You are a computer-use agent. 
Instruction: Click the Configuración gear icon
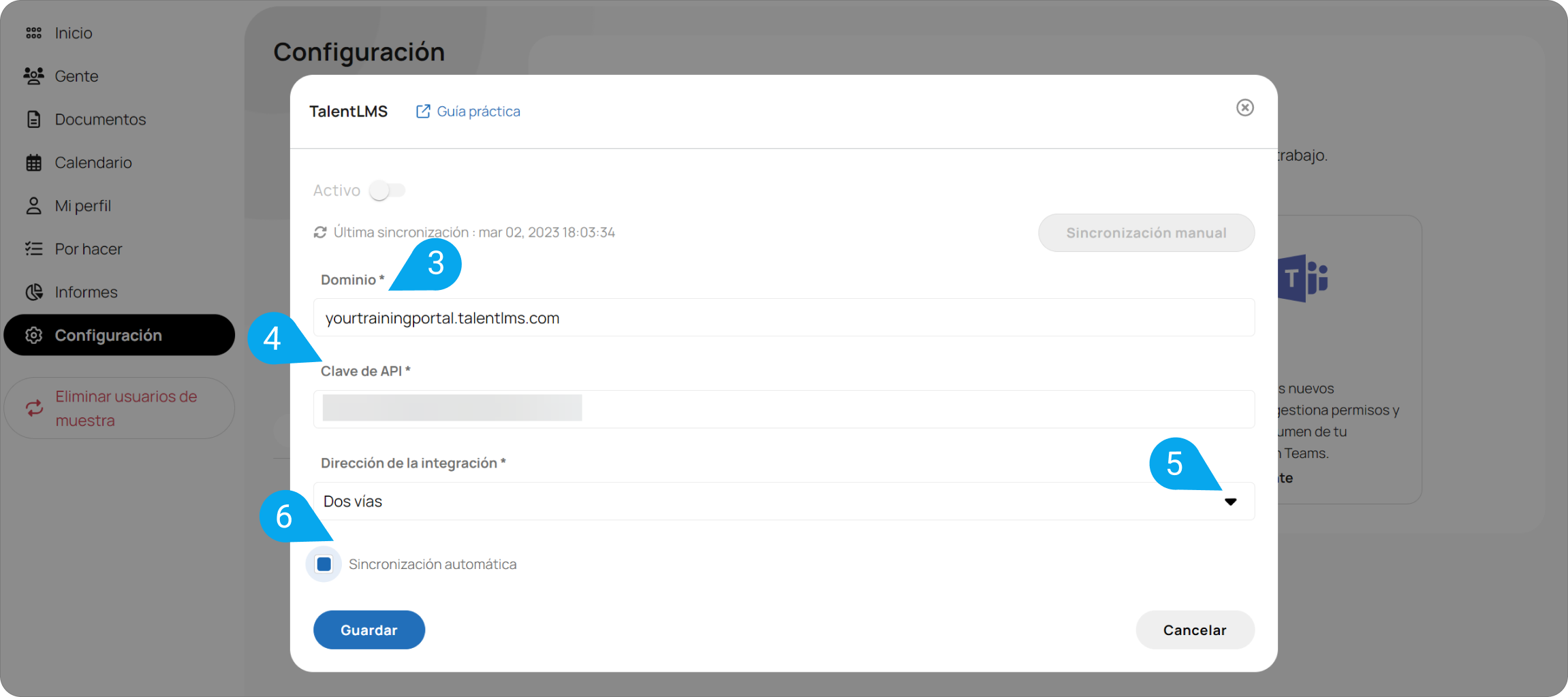(x=34, y=335)
